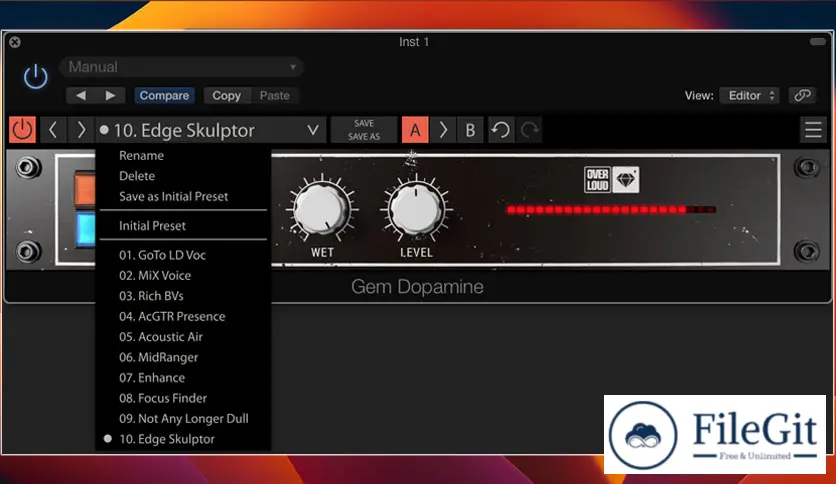Click the red LED level meter
The width and height of the screenshot is (836, 484).
pyautogui.click(x=611, y=209)
